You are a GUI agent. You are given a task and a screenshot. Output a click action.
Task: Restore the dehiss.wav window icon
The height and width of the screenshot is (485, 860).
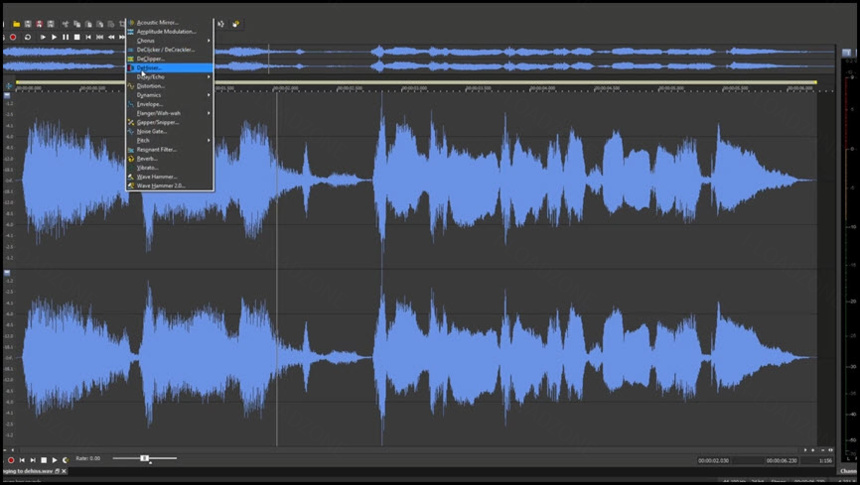pyautogui.click(x=57, y=471)
